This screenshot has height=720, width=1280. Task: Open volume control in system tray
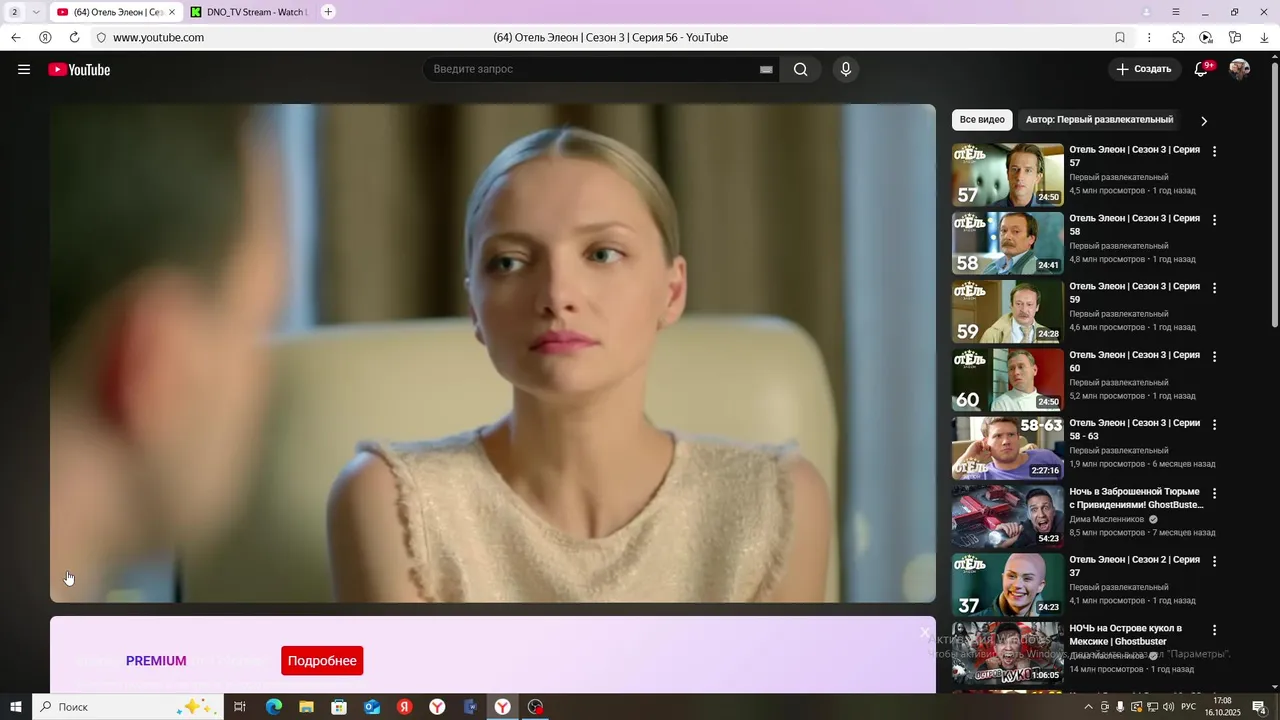pos(1169,707)
